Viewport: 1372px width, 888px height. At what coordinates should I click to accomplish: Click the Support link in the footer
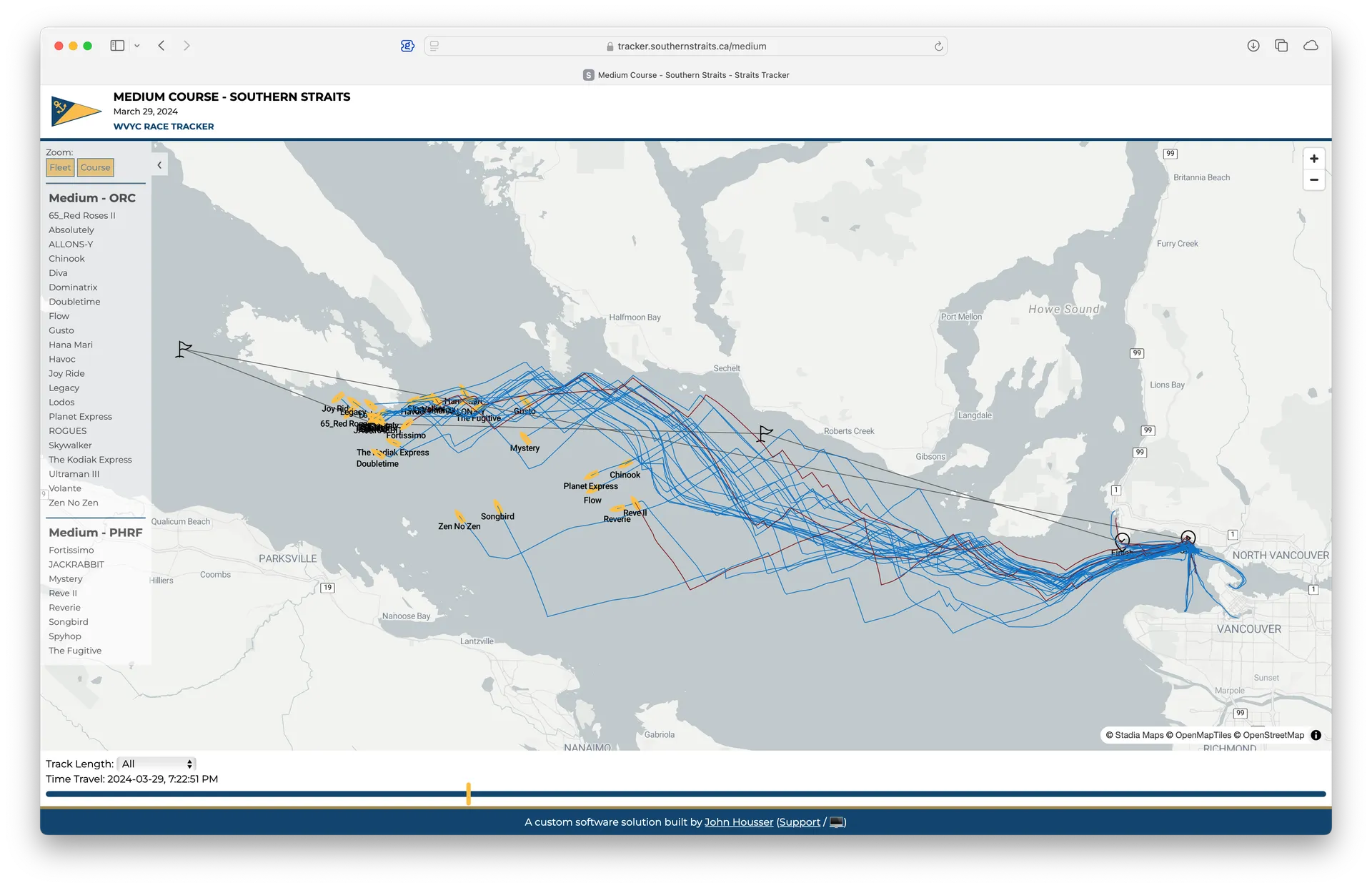(x=800, y=822)
